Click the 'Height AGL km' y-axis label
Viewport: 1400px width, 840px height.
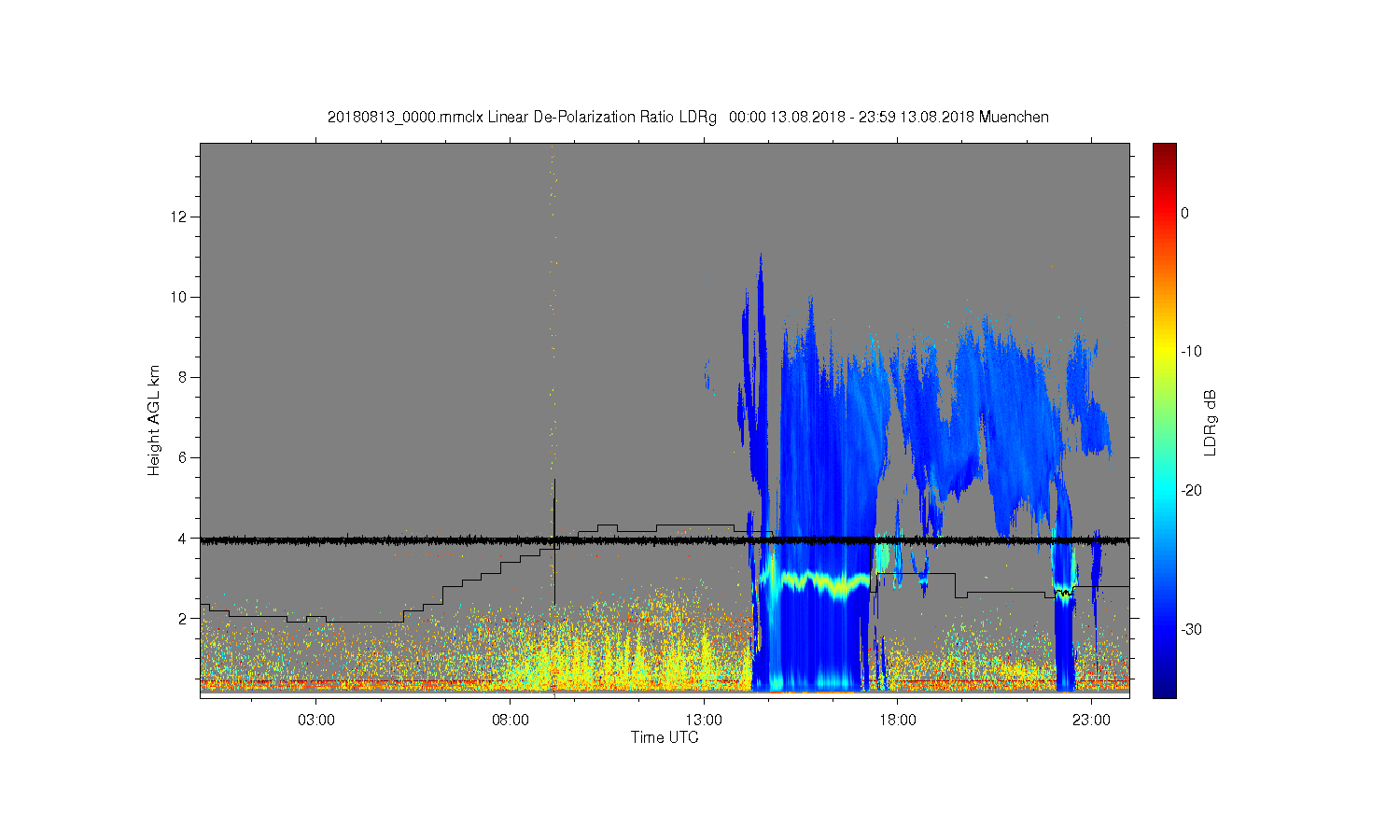154,420
